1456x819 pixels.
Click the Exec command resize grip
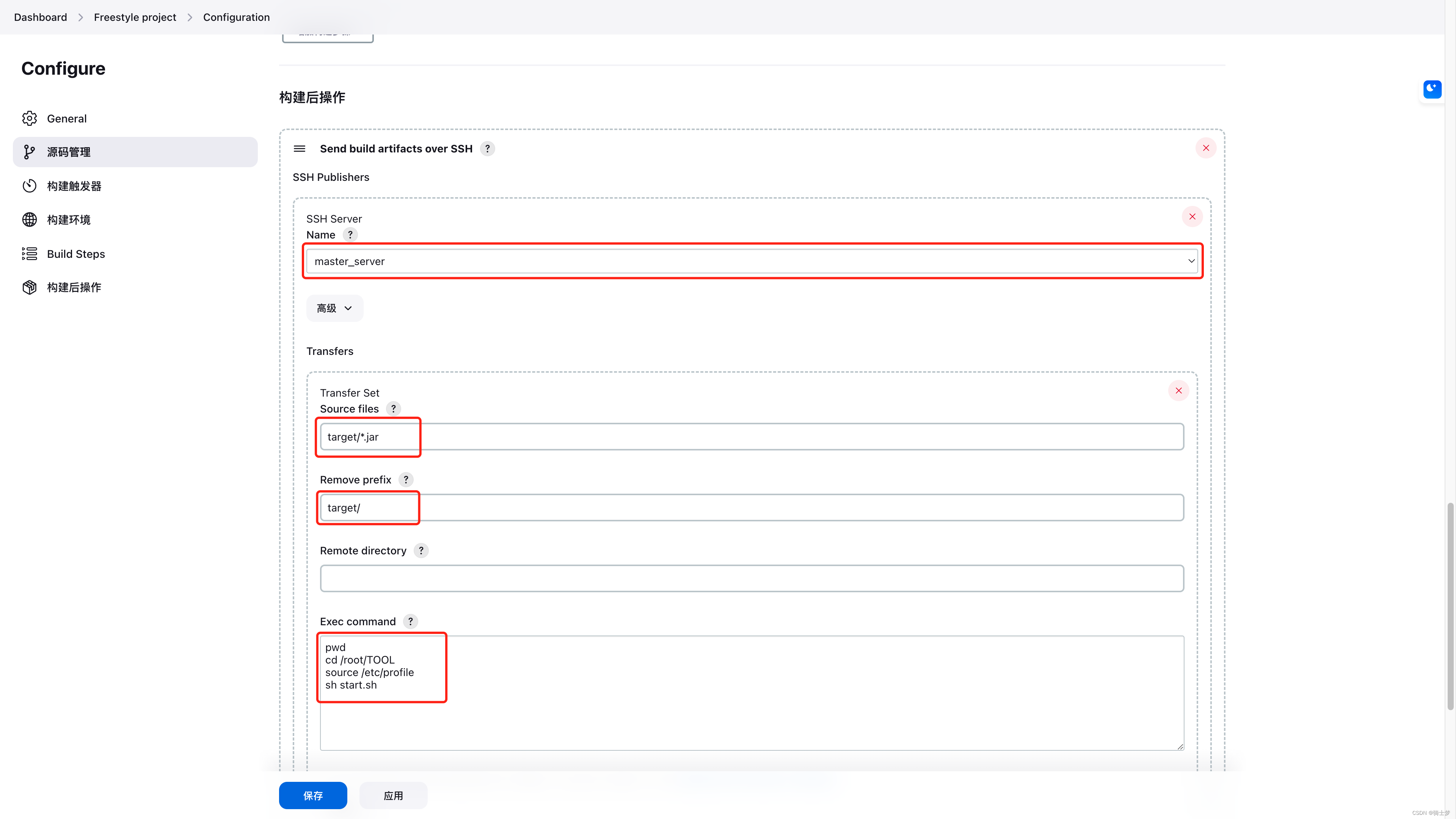(x=1180, y=747)
